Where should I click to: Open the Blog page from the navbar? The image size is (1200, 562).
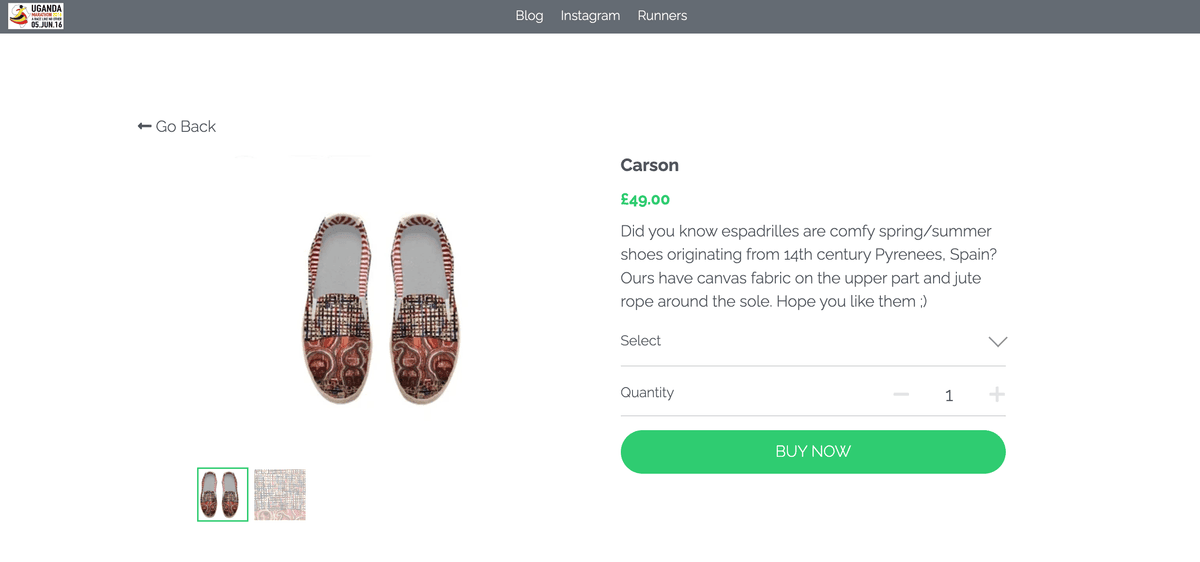click(x=529, y=16)
